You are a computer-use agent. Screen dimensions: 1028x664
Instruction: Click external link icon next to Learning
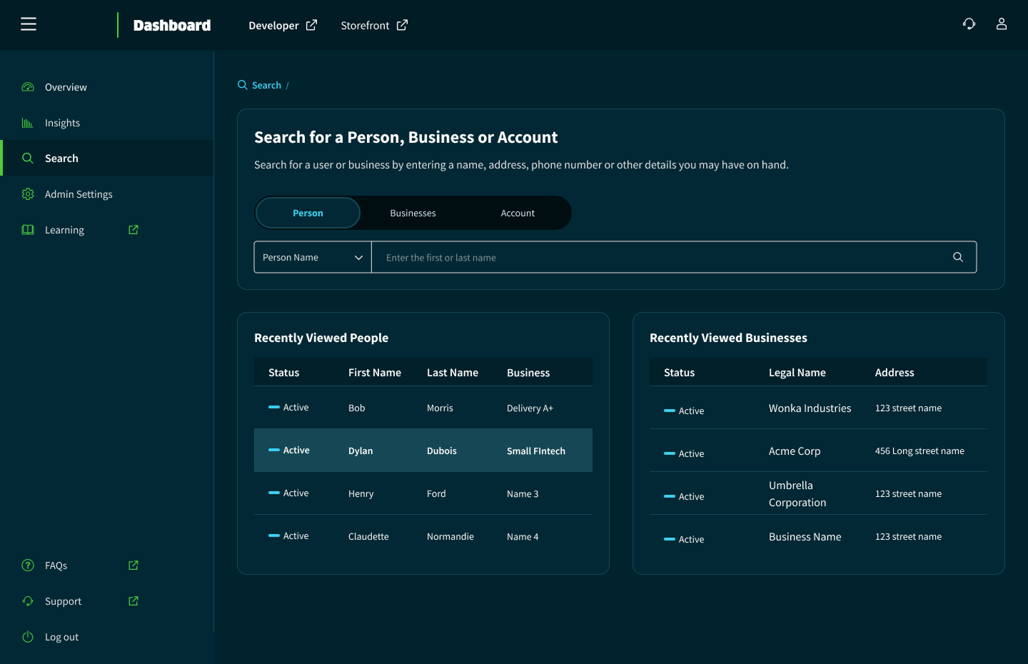133,230
